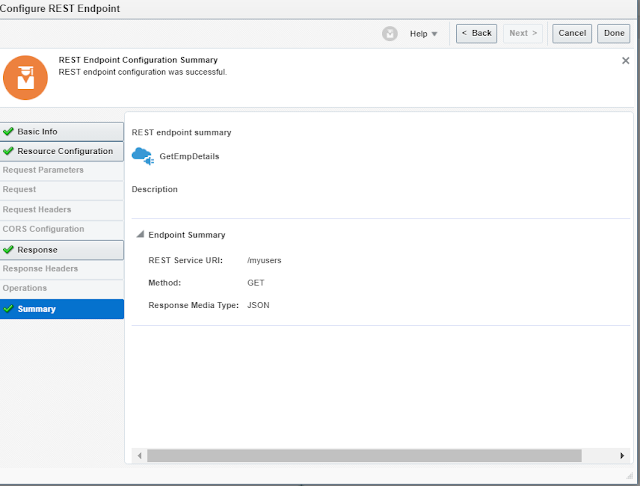Click the cloud plug endpoint icon
Image resolution: width=640 pixels, height=486 pixels.
pos(143,156)
